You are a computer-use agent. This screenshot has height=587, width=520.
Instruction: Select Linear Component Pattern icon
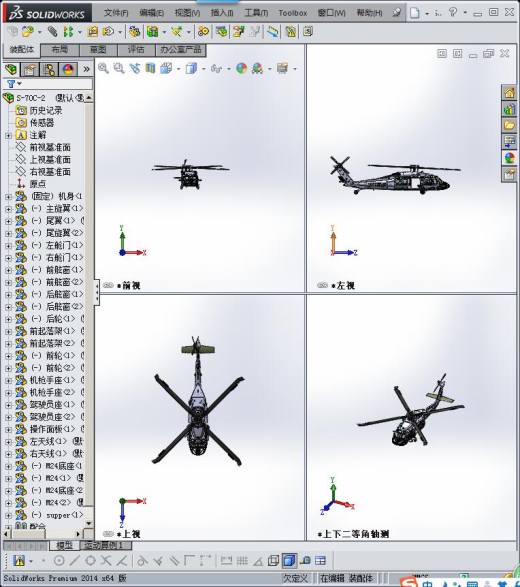click(x=68, y=32)
